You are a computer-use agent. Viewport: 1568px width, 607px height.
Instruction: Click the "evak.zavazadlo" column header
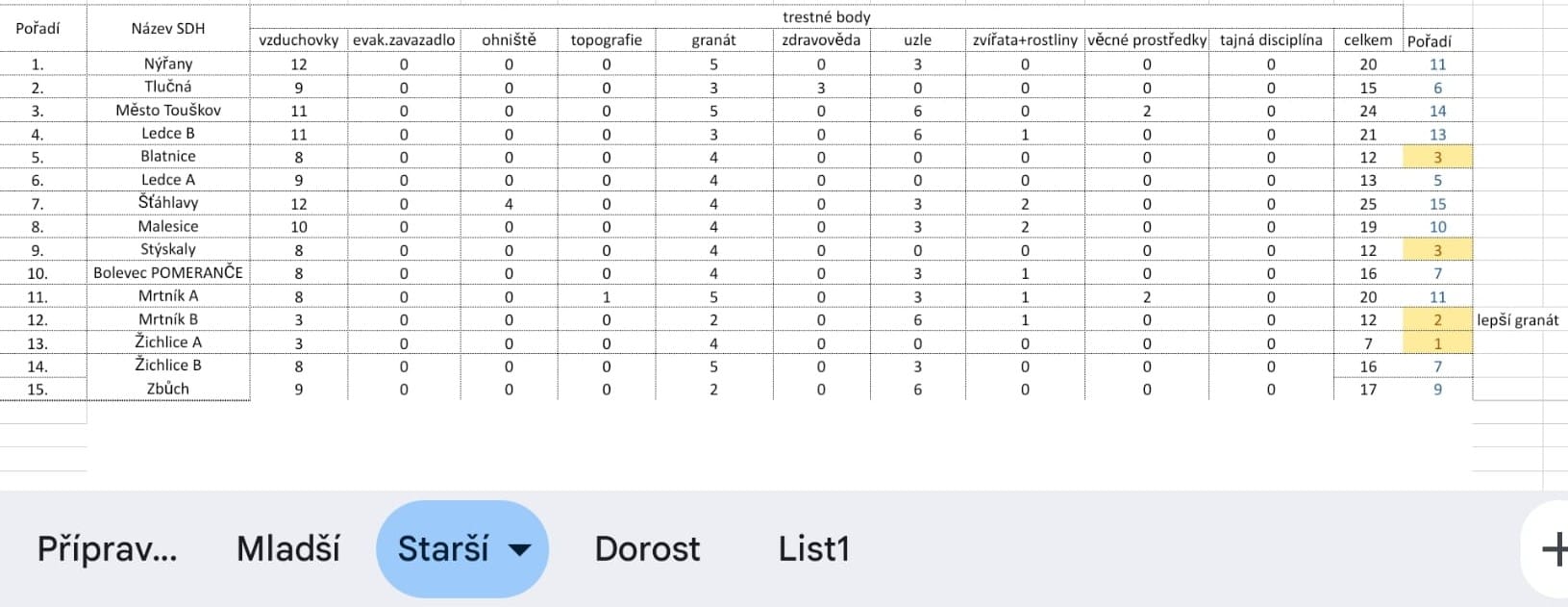pos(404,40)
